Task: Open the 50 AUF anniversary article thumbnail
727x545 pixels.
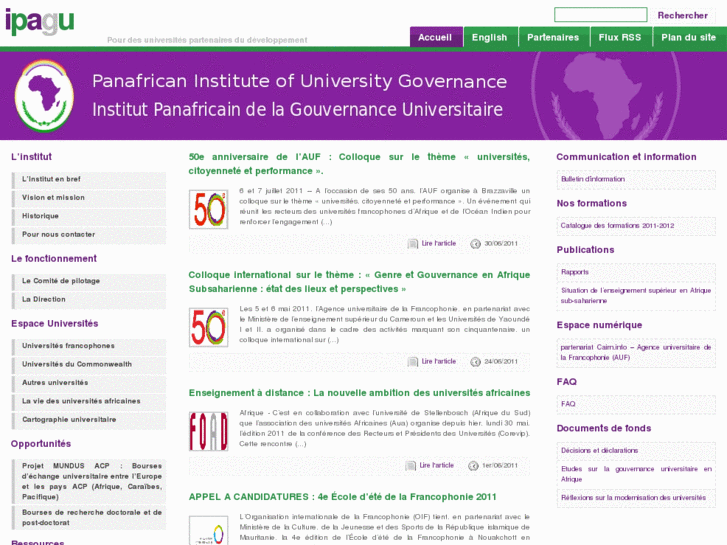Action: point(209,209)
